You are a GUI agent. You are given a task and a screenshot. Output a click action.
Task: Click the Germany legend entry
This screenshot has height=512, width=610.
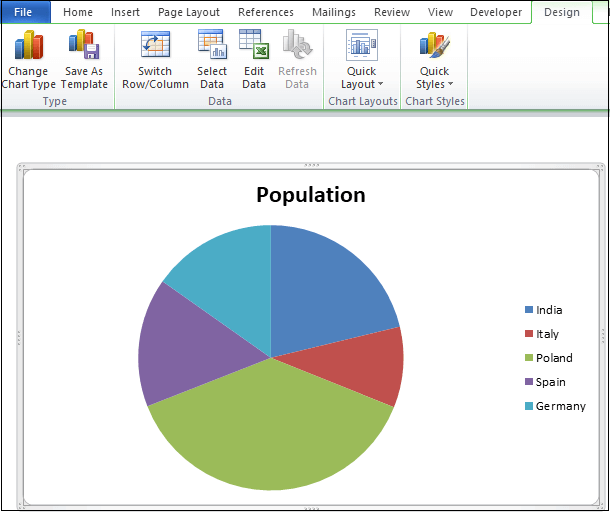click(x=560, y=406)
